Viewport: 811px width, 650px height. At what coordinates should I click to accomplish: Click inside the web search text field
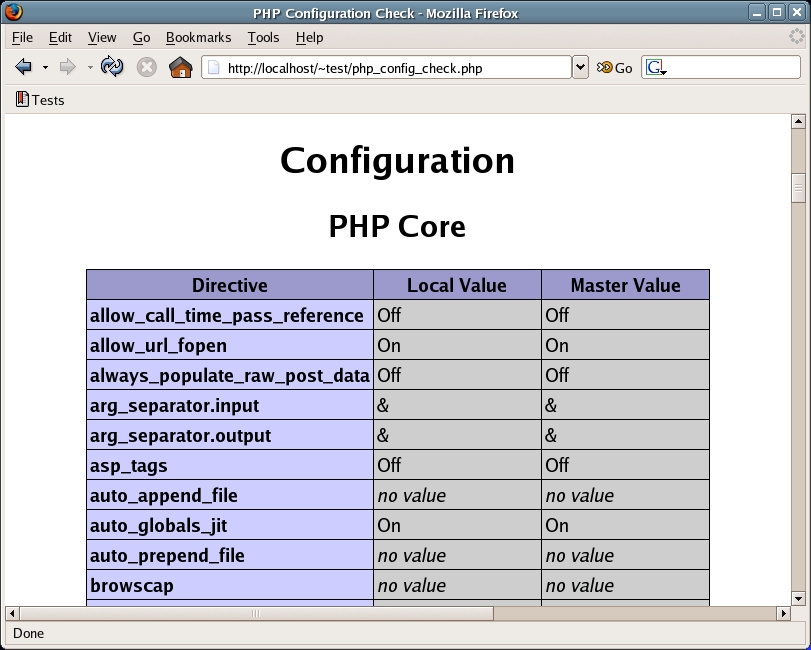click(730, 67)
